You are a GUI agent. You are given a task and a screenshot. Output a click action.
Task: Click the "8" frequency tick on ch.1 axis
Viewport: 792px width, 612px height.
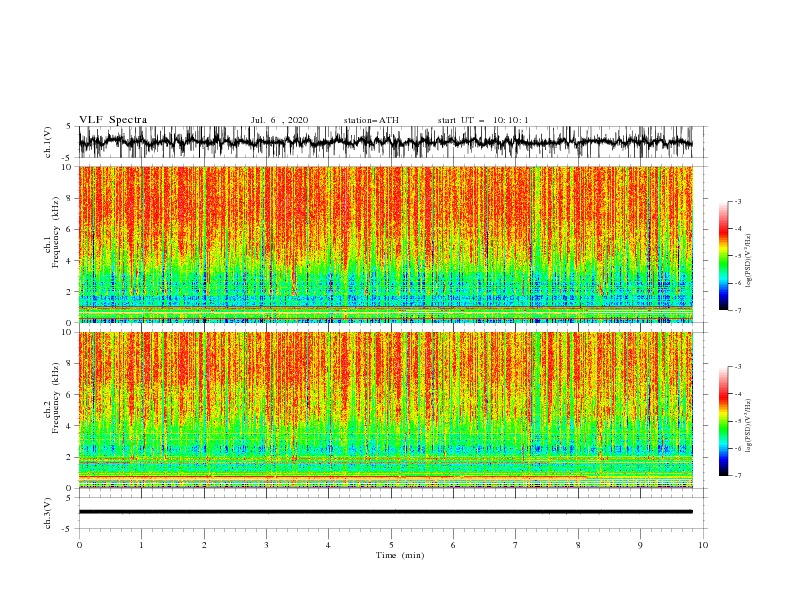pos(70,198)
